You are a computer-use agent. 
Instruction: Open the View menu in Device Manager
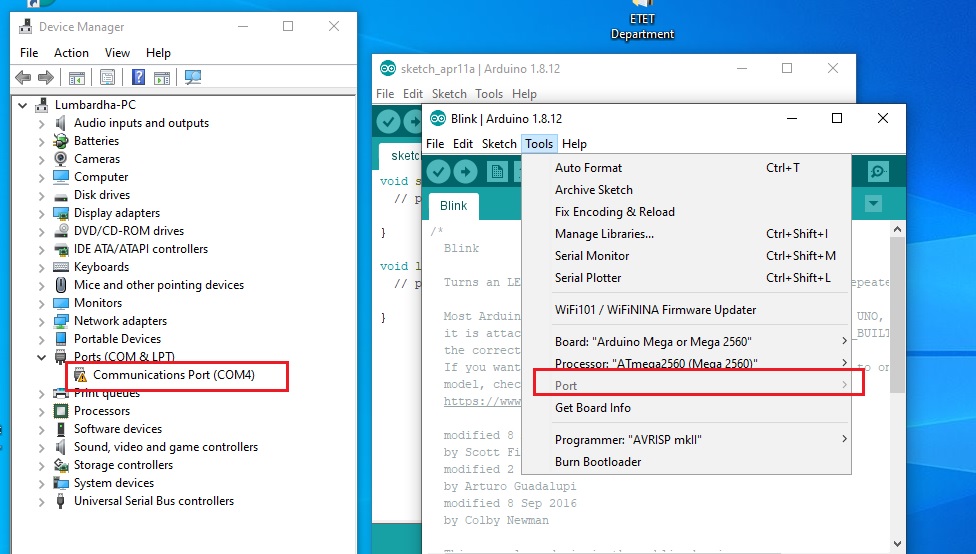coord(117,53)
